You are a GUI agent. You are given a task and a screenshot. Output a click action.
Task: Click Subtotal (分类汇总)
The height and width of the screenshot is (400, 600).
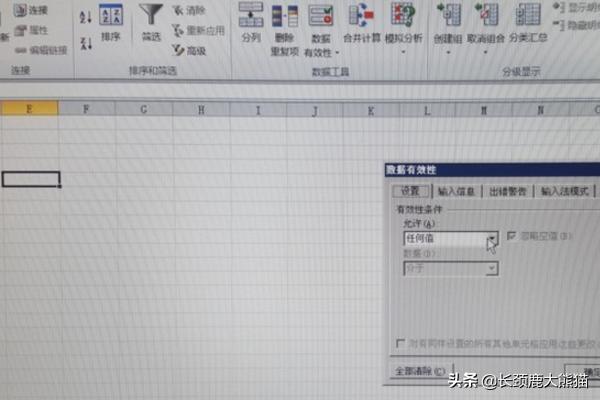528,23
